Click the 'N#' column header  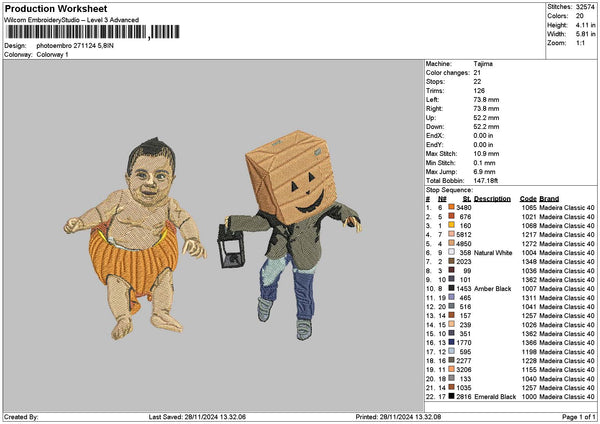[442, 199]
